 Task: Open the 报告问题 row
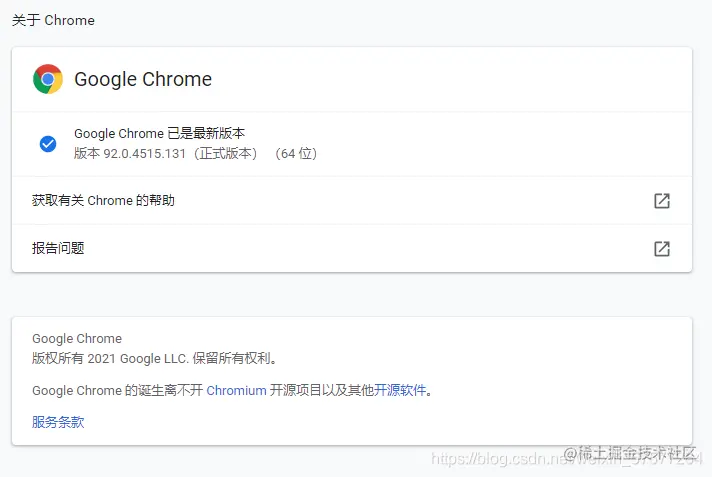352,248
